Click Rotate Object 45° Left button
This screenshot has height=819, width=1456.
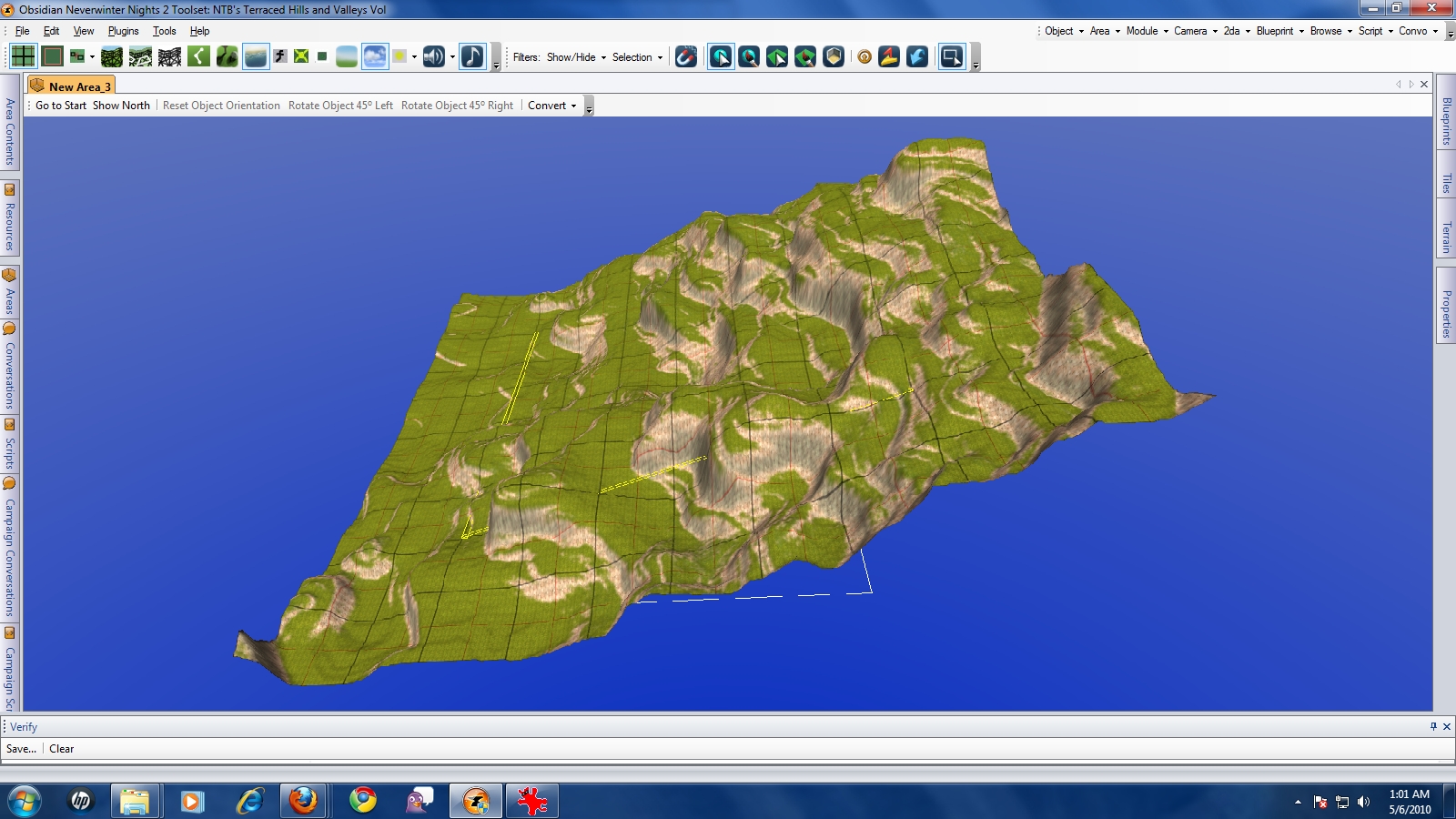pyautogui.click(x=340, y=106)
